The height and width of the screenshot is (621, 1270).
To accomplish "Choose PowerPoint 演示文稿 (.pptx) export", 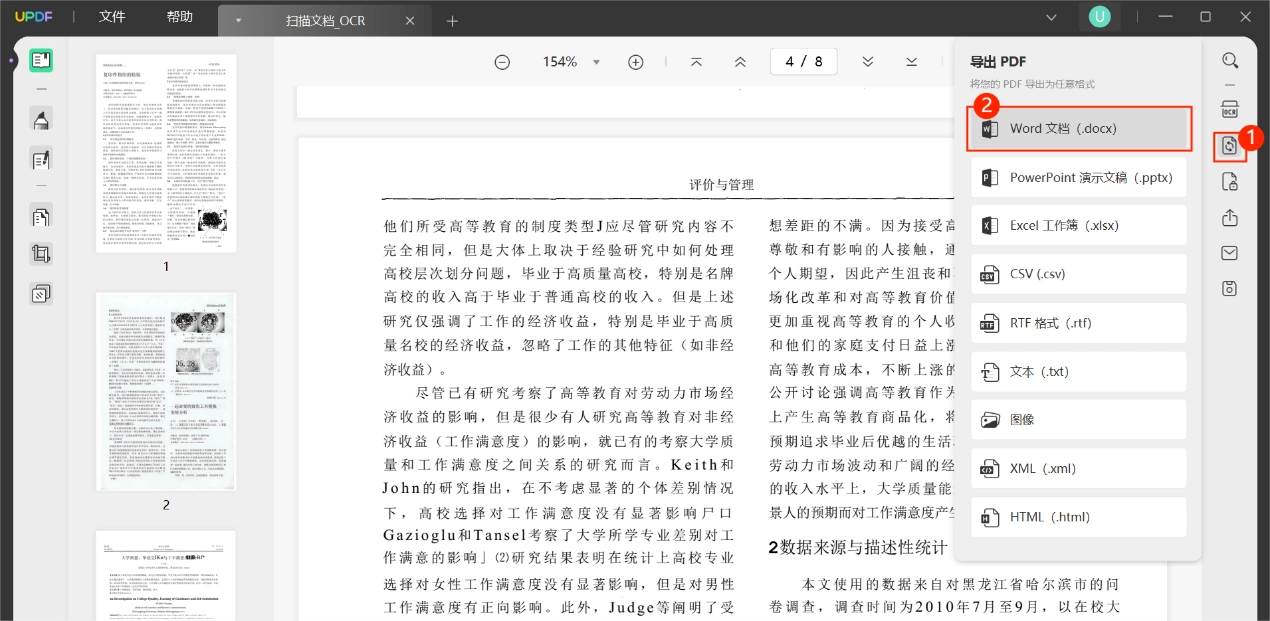I will point(1079,178).
